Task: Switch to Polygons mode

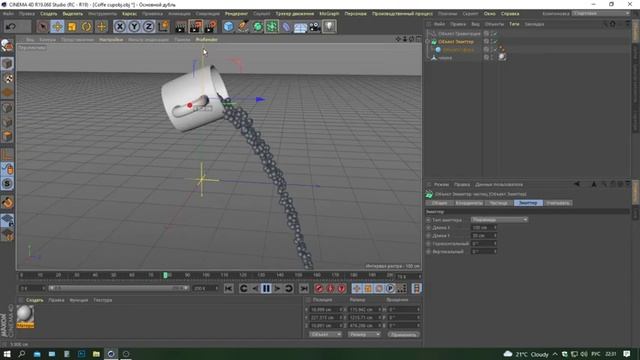Action: tap(7, 136)
